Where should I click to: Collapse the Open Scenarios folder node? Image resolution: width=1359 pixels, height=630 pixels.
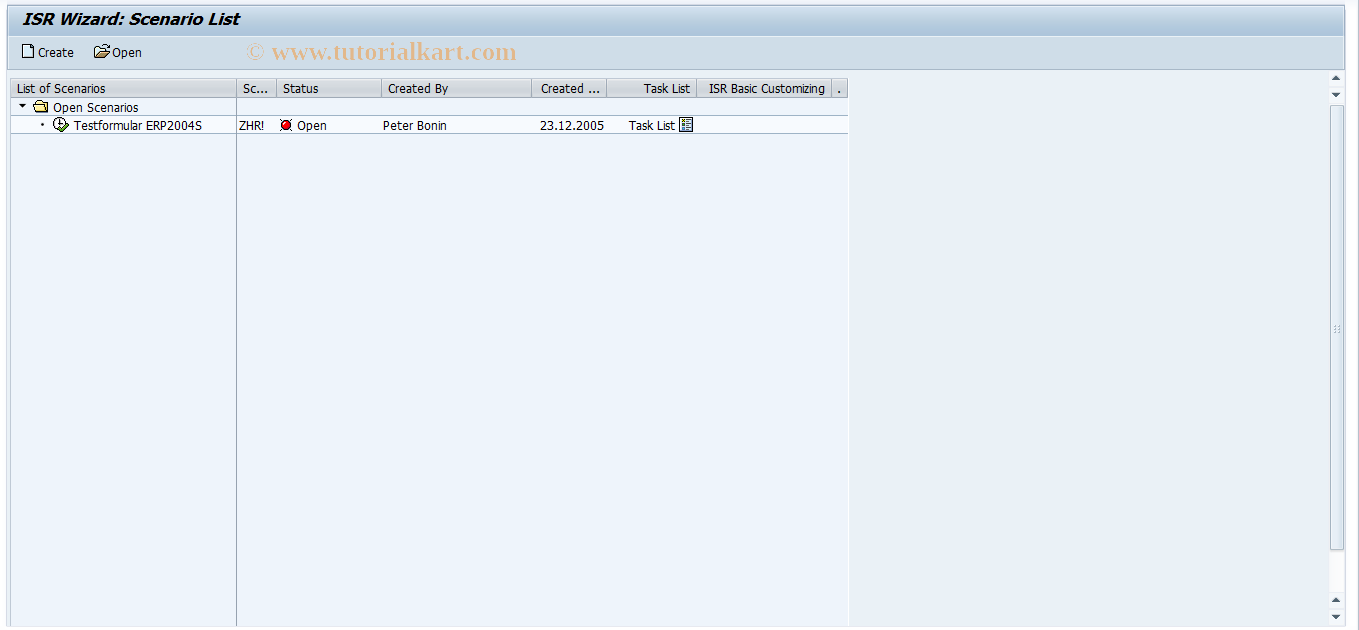[23, 106]
